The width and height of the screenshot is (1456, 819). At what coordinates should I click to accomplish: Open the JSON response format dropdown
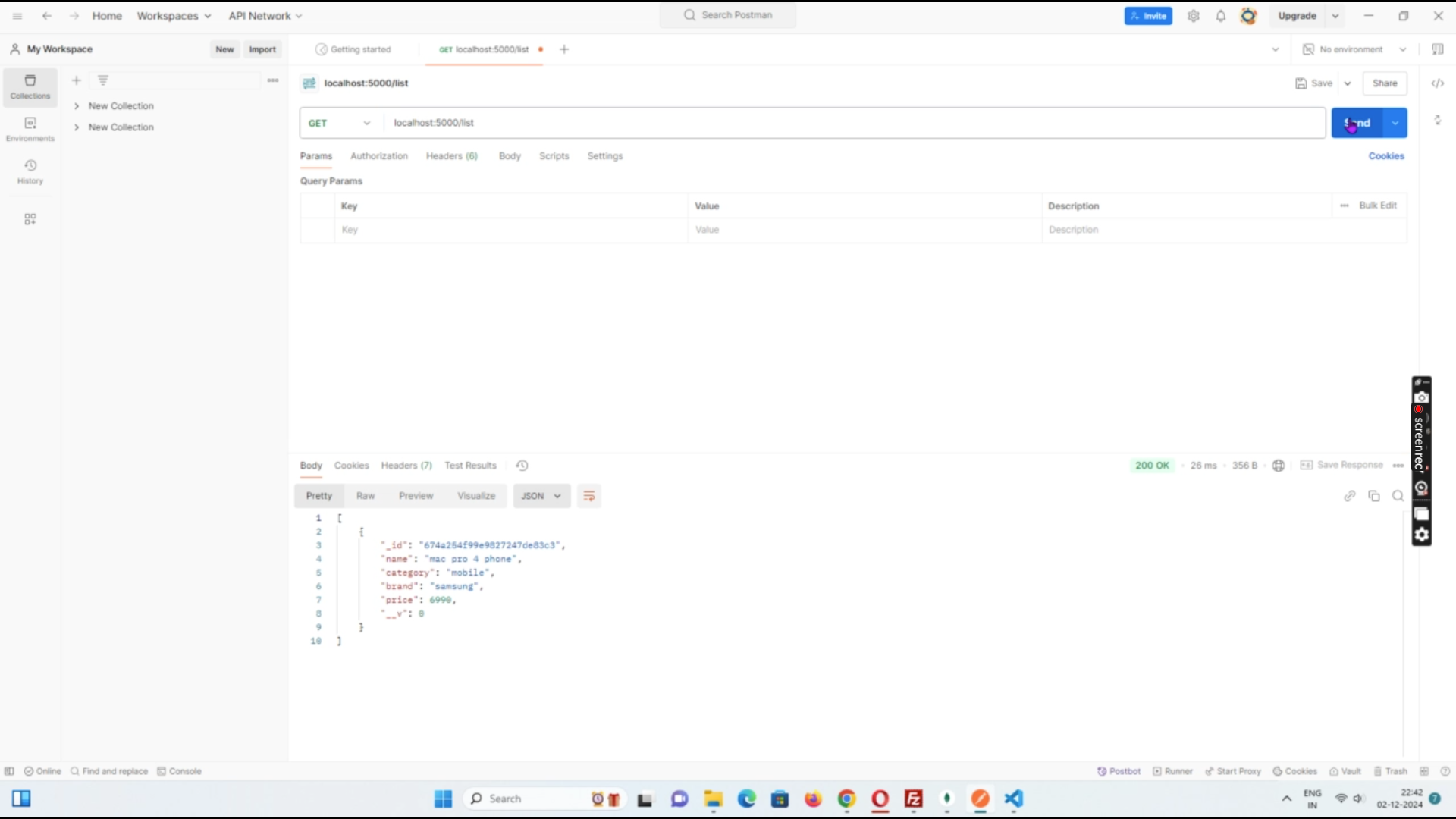[541, 496]
